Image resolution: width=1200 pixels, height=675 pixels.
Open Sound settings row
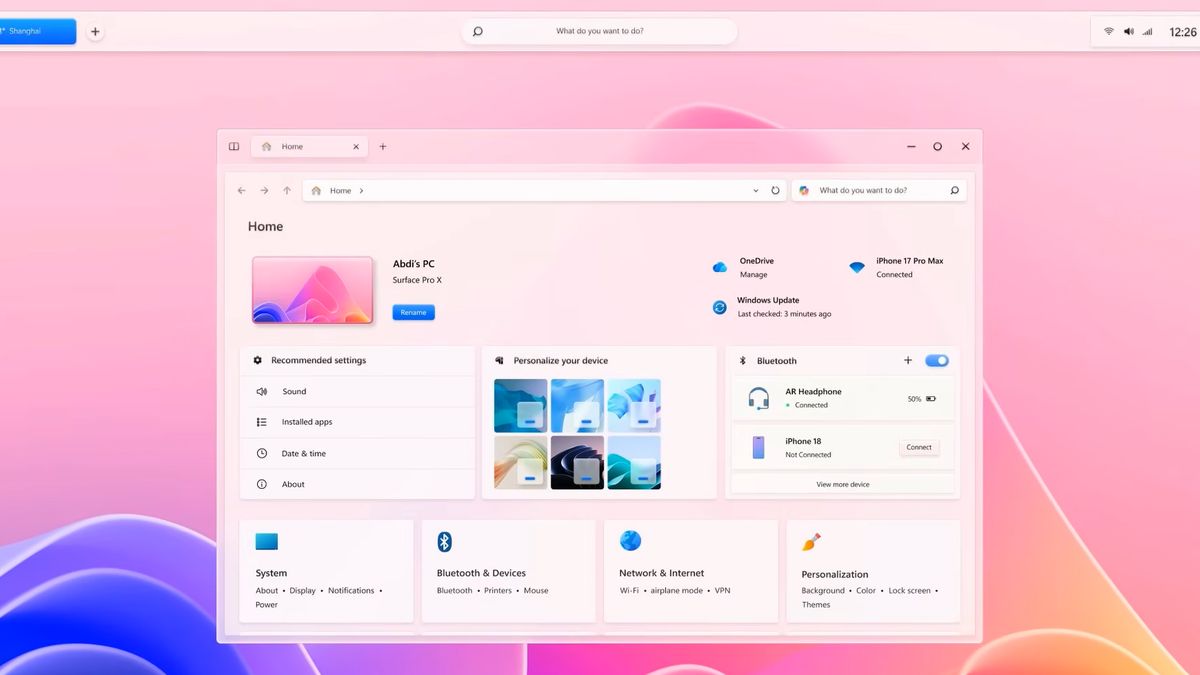coord(357,392)
